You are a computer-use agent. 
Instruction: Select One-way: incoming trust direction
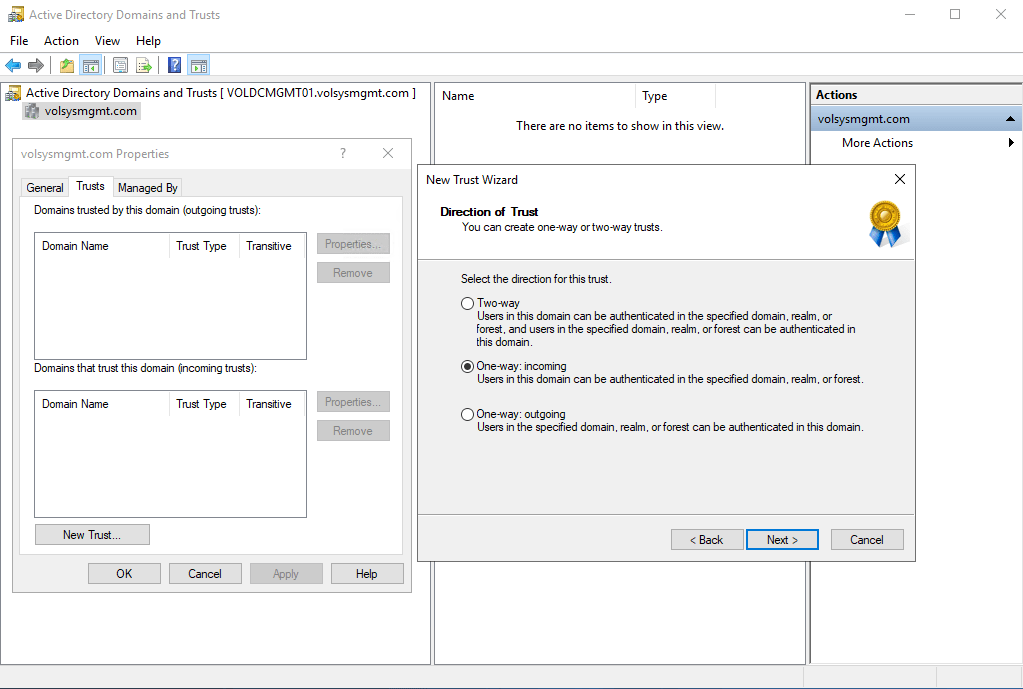pyautogui.click(x=467, y=367)
